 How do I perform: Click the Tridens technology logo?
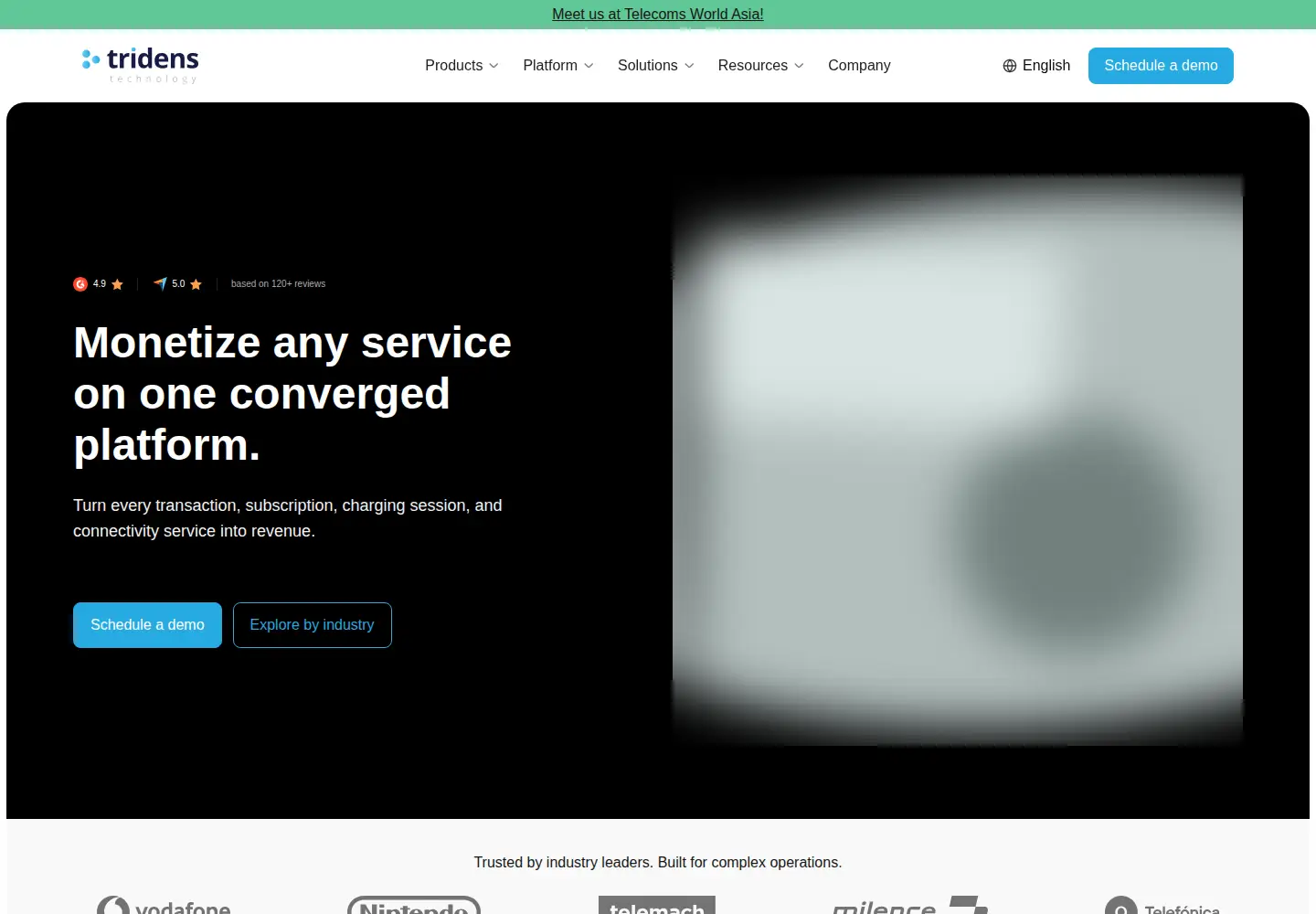click(x=140, y=65)
